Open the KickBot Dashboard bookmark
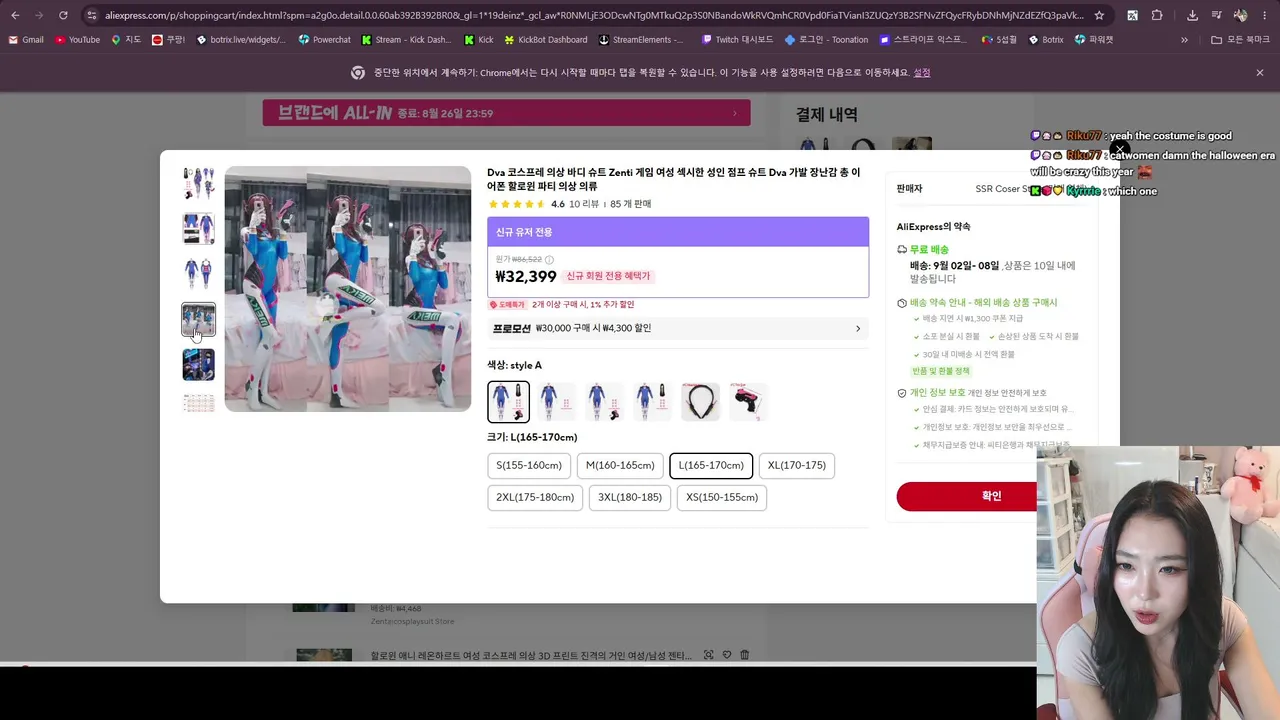 coord(546,40)
